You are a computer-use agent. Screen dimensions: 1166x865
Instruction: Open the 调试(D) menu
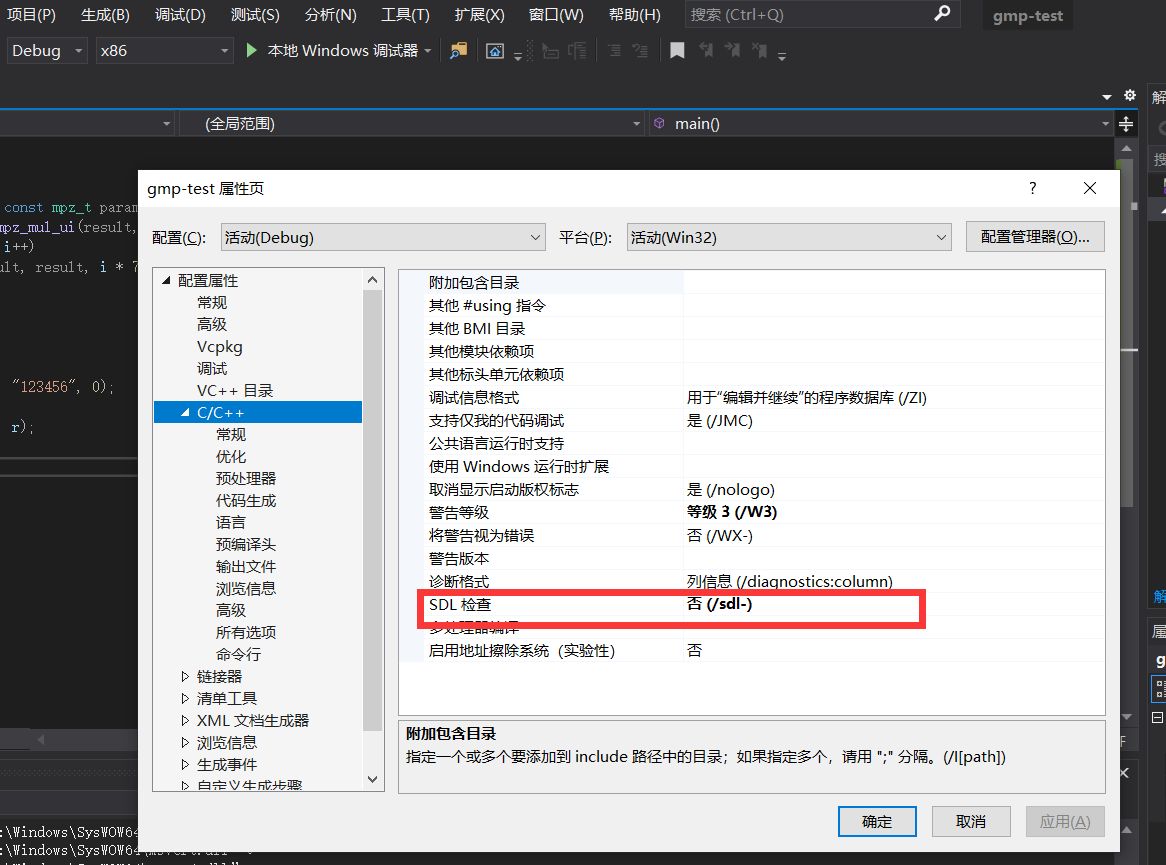(180, 15)
